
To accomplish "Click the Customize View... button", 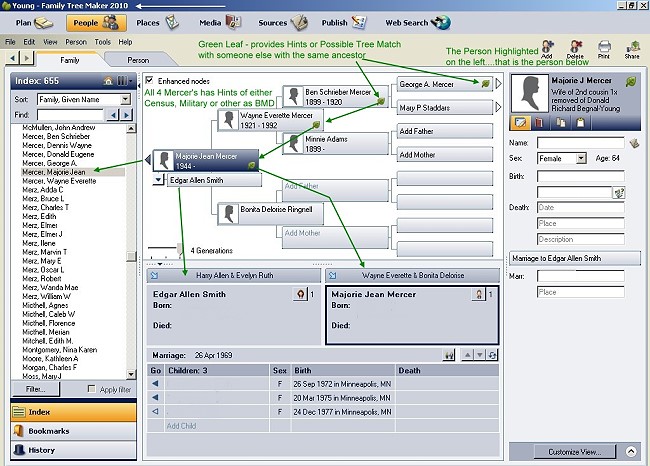I will (575, 452).
